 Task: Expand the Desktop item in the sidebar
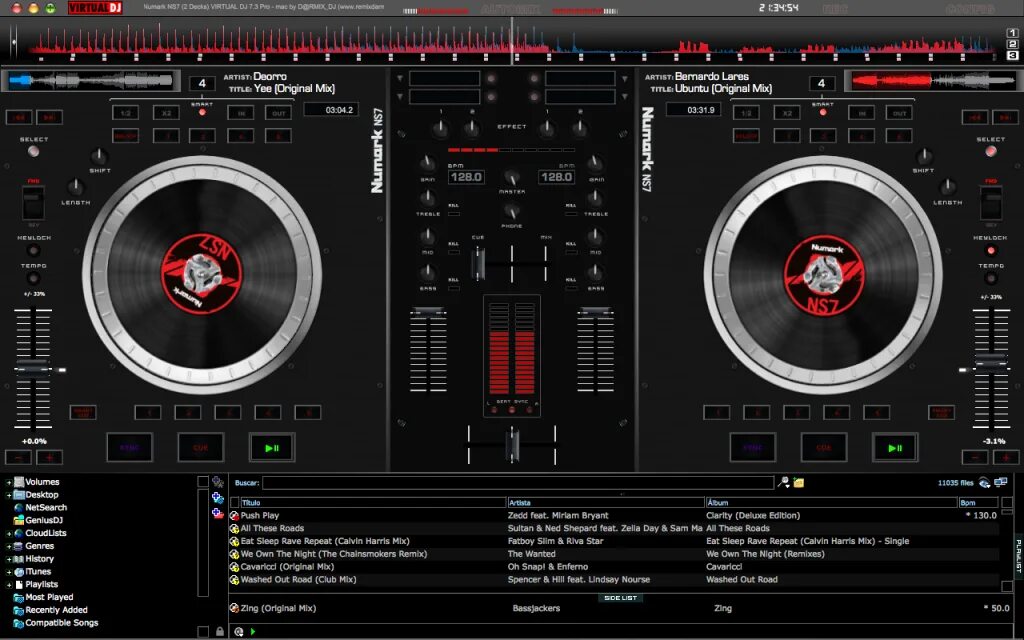[9, 494]
